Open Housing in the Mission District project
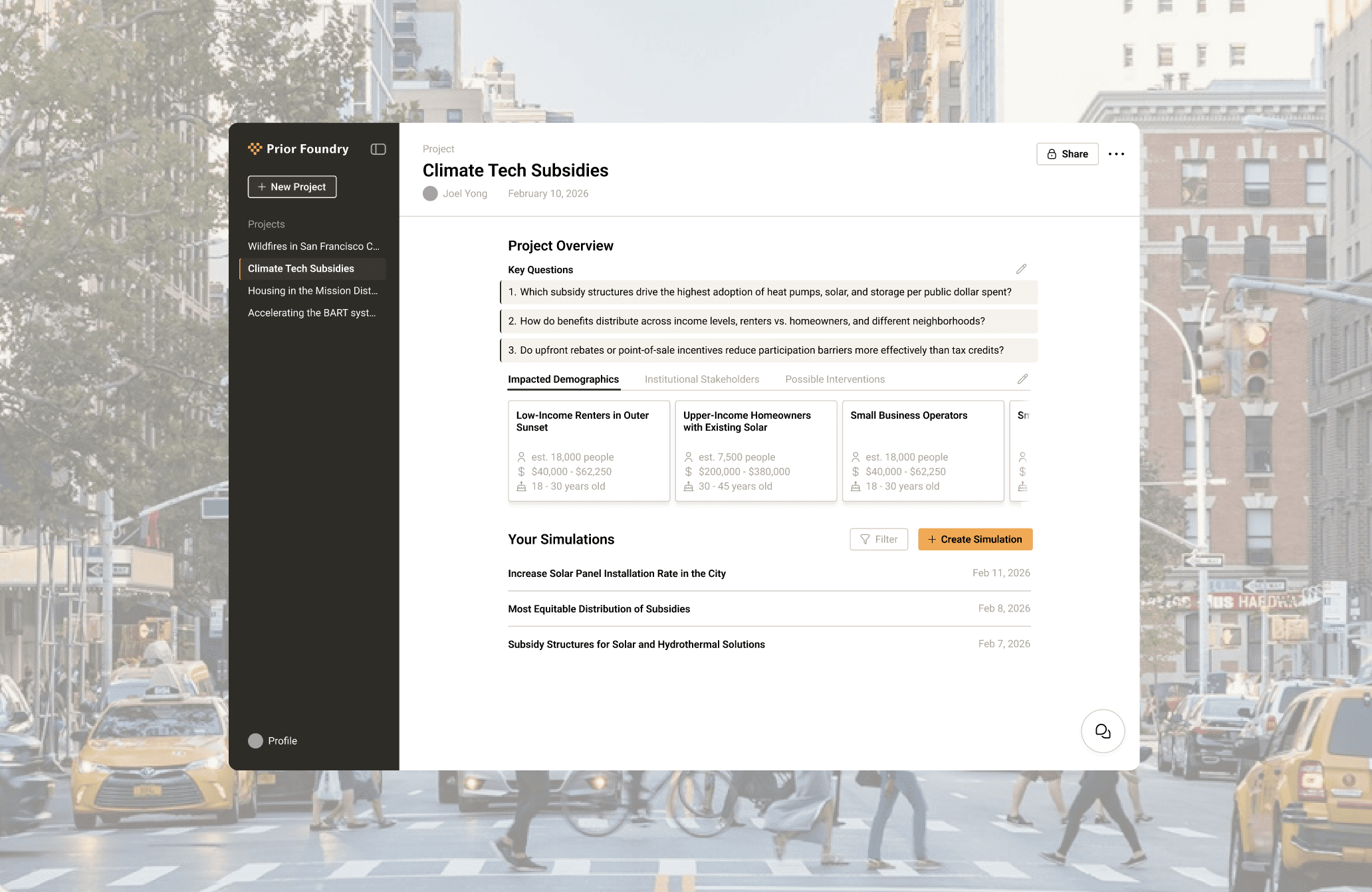The image size is (1372, 892). (x=312, y=290)
